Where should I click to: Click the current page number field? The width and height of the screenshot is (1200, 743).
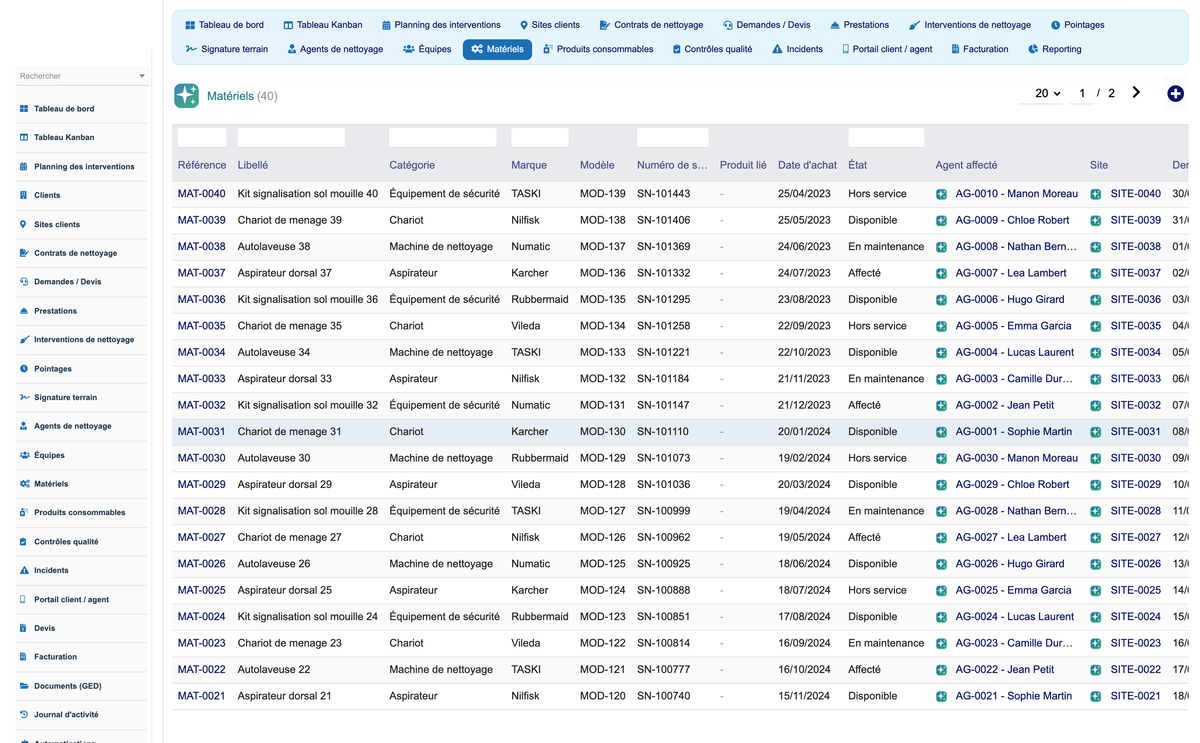point(1081,93)
